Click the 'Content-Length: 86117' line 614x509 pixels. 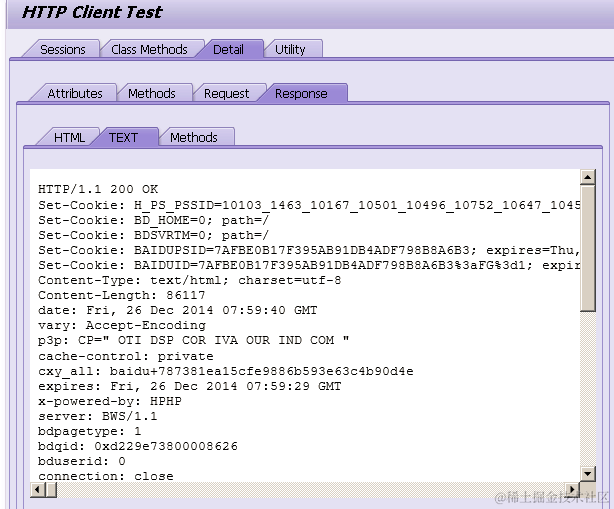pyautogui.click(x=121, y=295)
